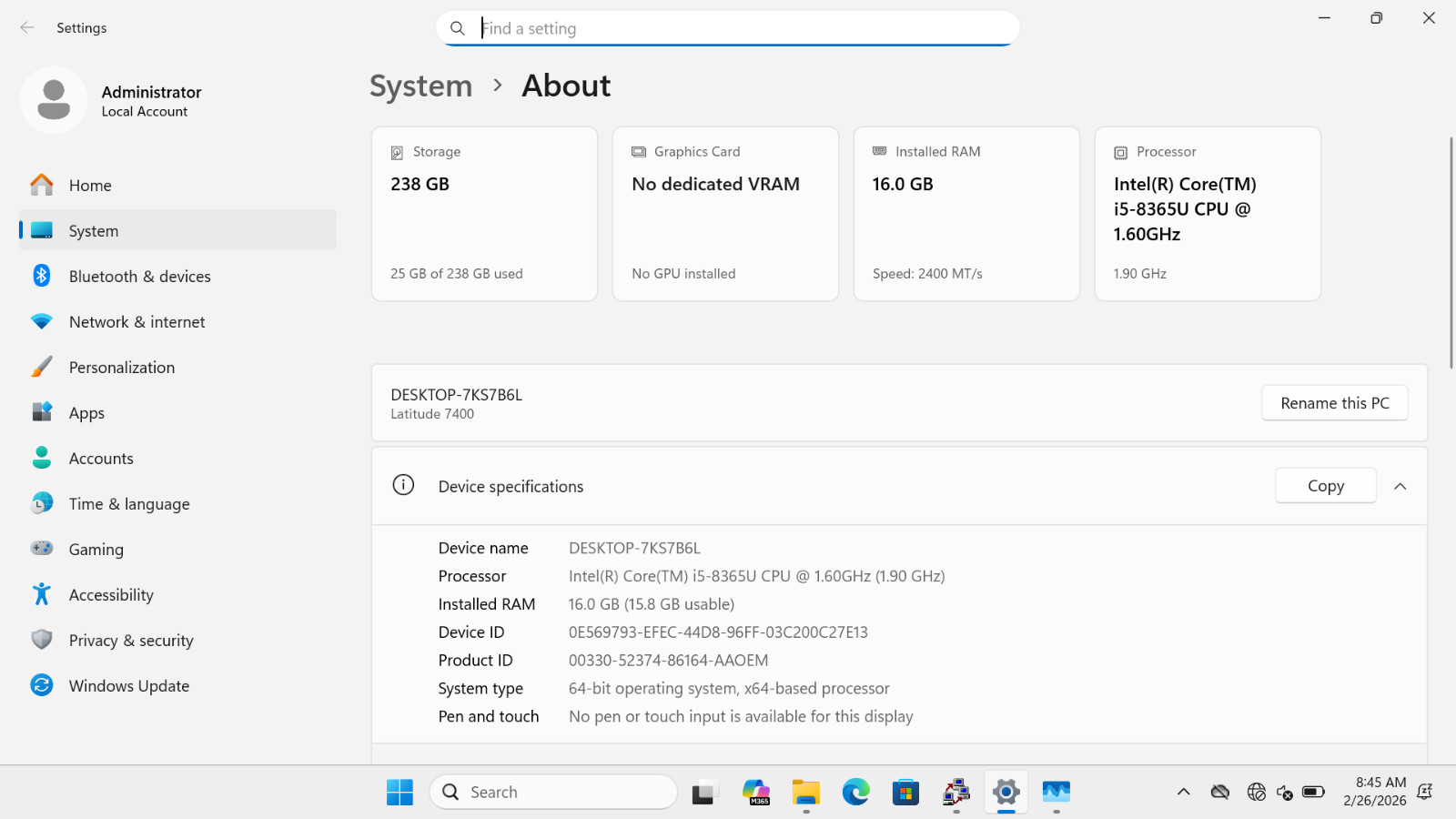Select System in the sidebar
1456x819 pixels.
[x=177, y=230]
